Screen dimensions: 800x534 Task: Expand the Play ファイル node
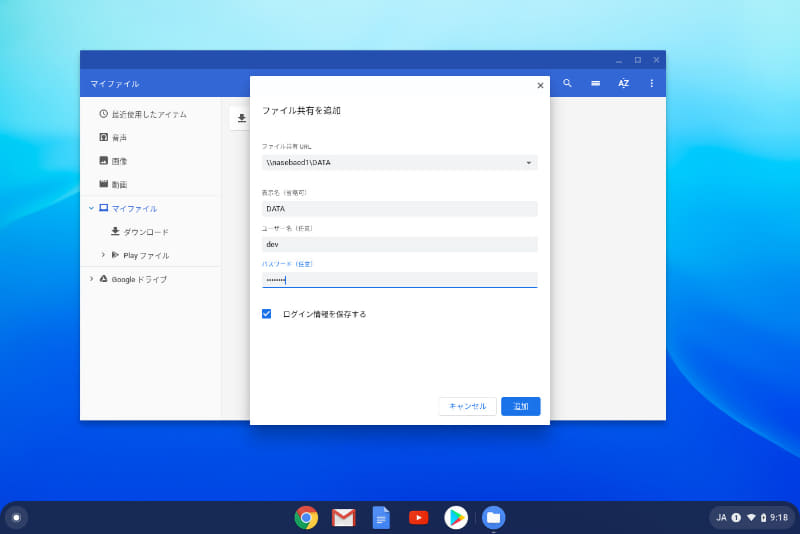point(103,255)
